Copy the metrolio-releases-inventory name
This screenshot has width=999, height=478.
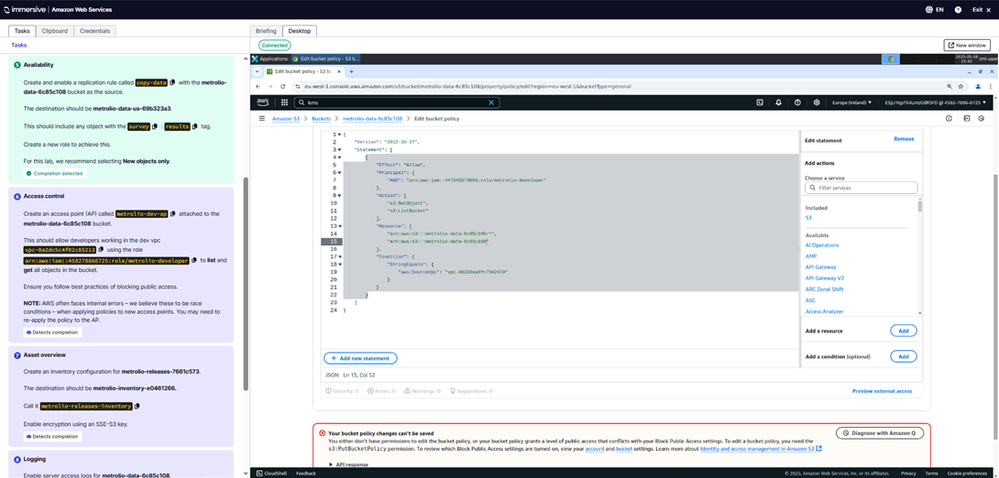(x=137, y=406)
